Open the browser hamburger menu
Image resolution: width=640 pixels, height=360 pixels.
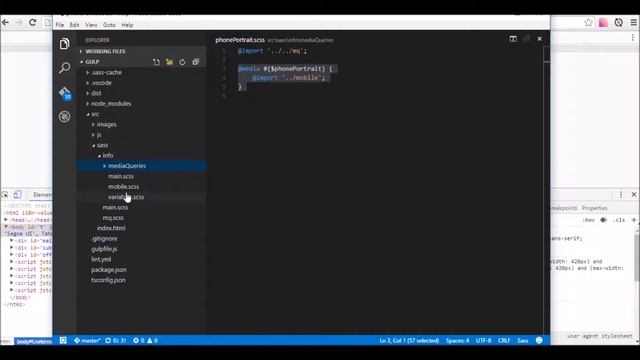coord(633,23)
